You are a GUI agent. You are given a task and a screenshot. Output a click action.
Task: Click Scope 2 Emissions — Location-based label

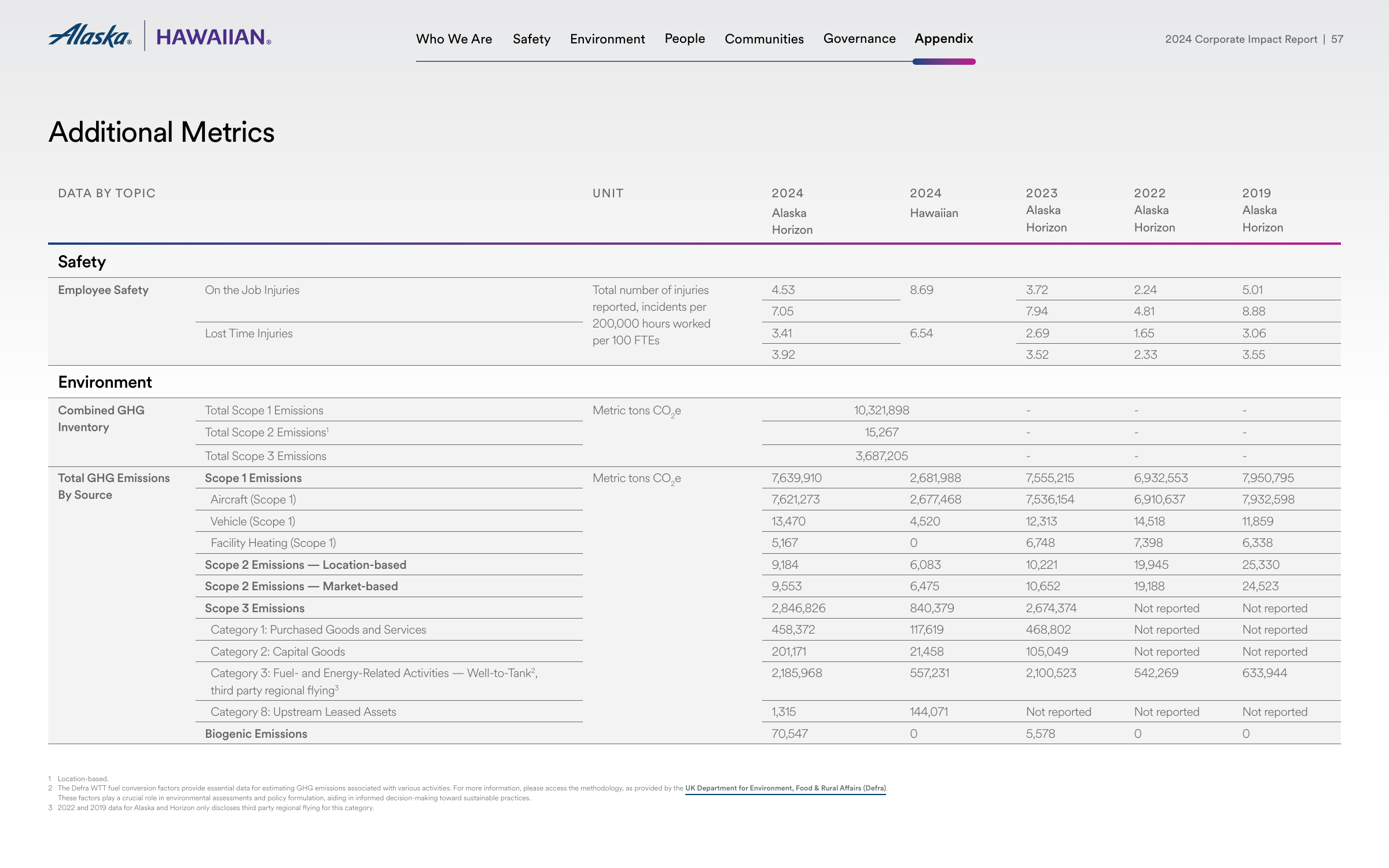pyautogui.click(x=306, y=565)
